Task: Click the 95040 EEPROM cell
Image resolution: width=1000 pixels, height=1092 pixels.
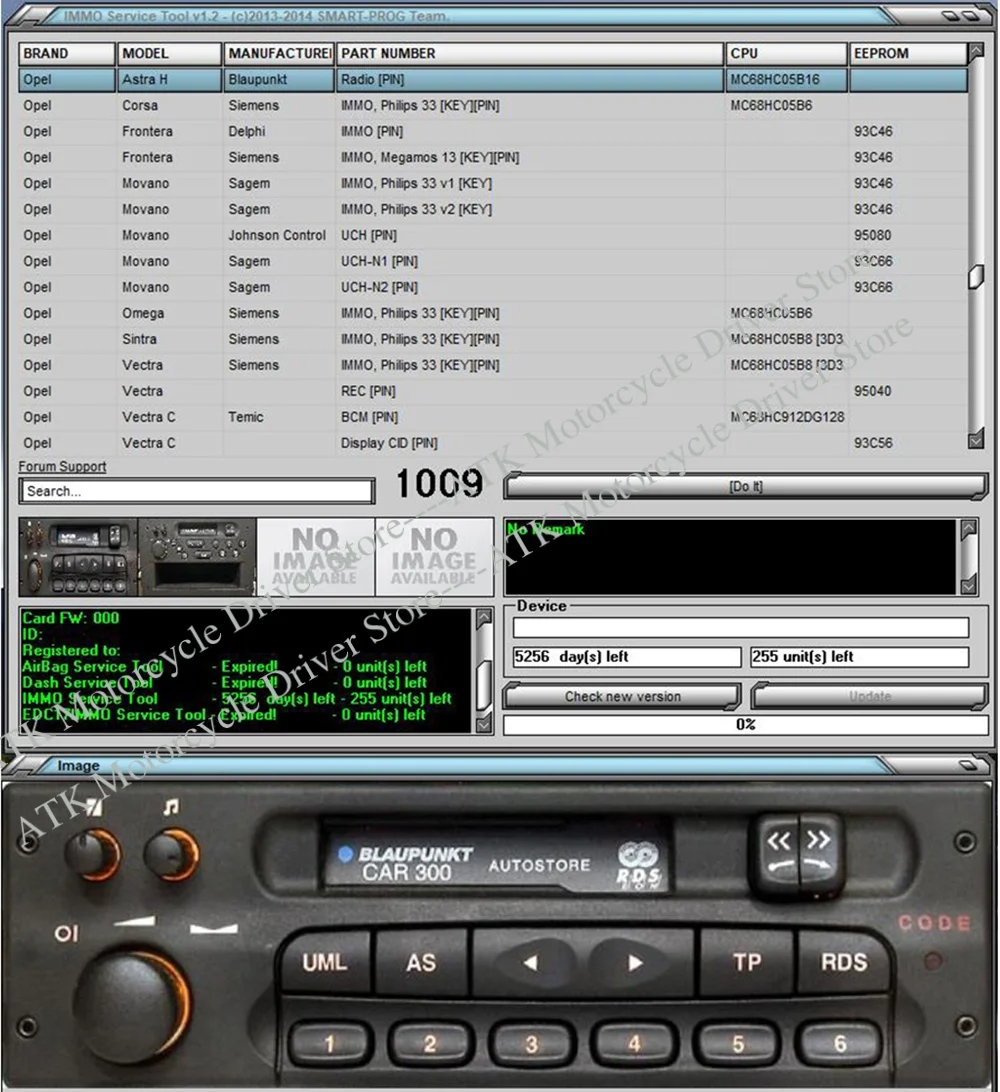Action: point(873,391)
